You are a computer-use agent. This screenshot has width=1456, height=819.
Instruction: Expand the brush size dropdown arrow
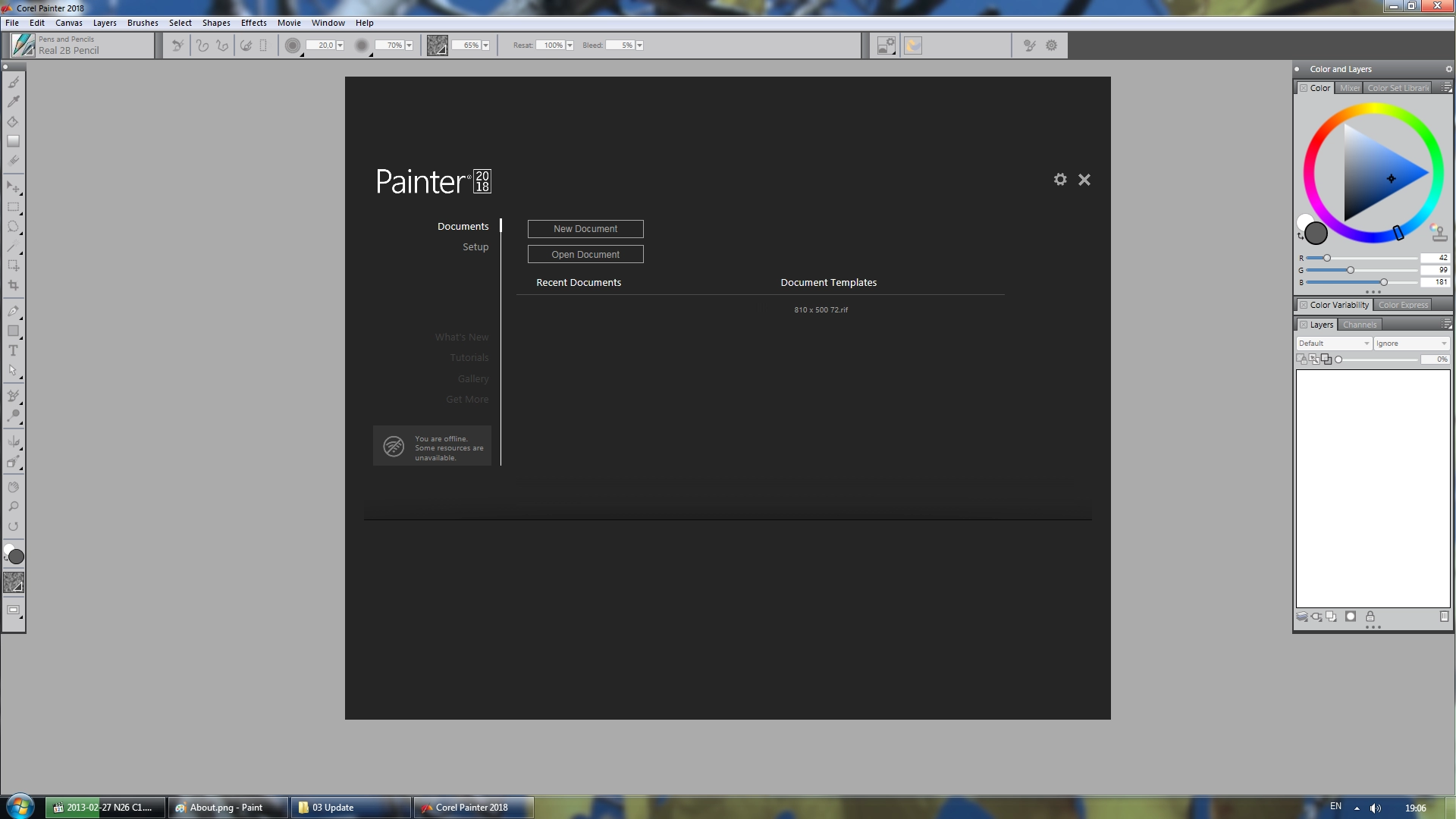(340, 45)
